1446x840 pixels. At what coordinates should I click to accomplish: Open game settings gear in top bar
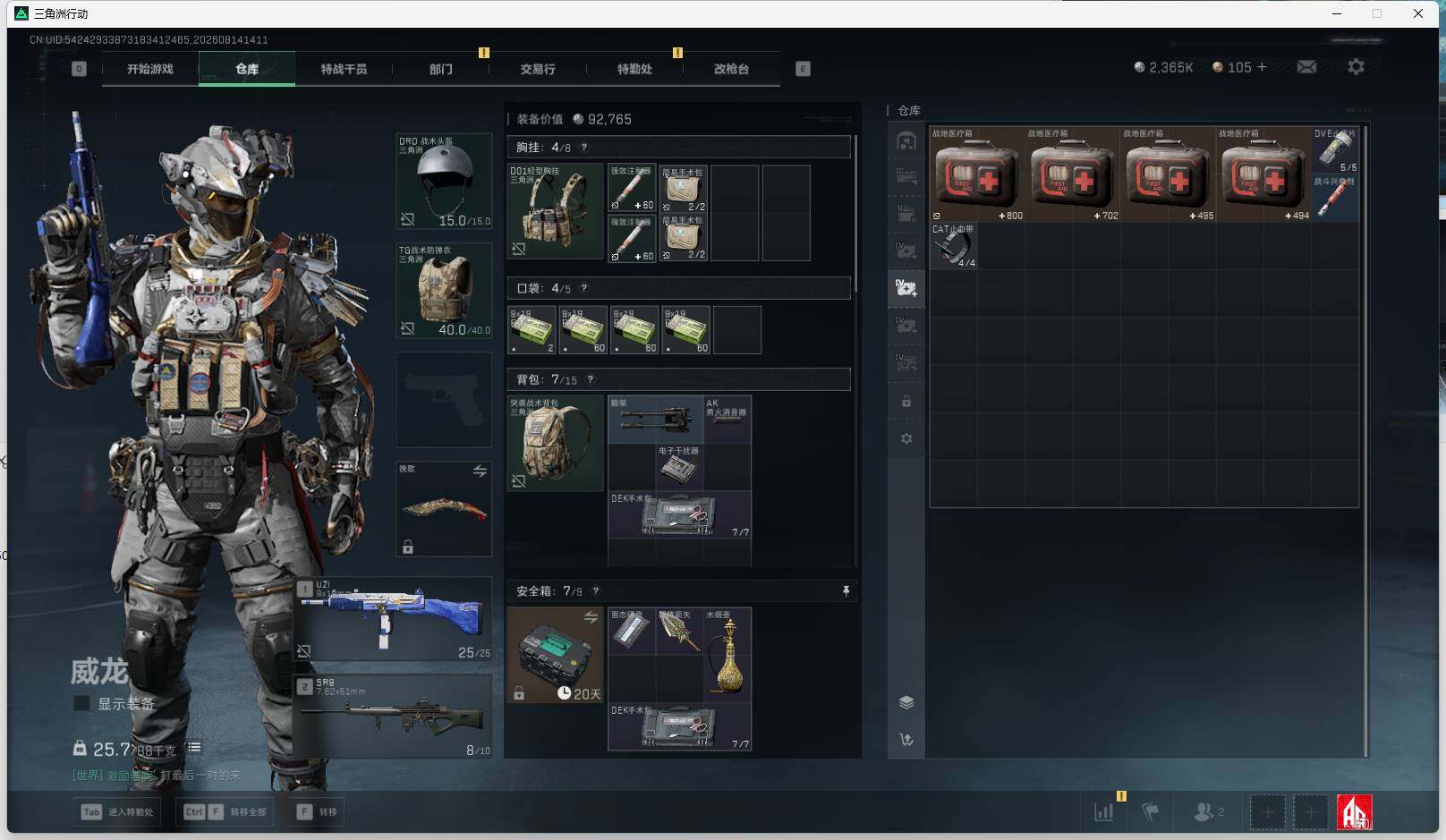pos(1356,67)
